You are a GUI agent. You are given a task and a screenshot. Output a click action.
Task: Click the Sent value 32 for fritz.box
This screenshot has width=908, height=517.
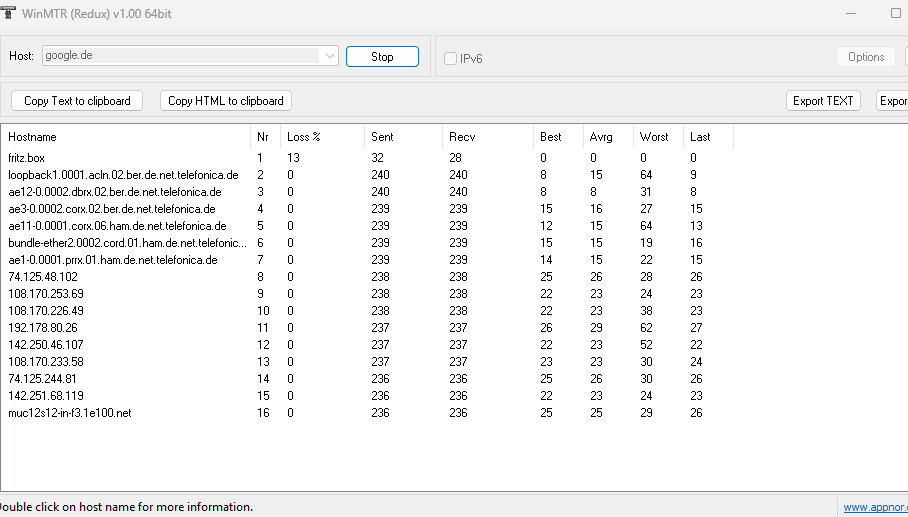378,158
